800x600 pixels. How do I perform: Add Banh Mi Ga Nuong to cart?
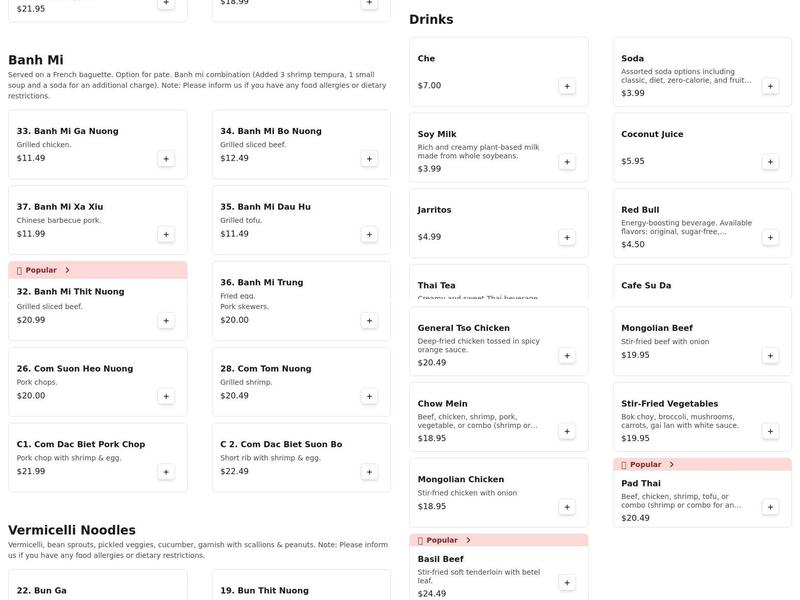click(x=166, y=158)
